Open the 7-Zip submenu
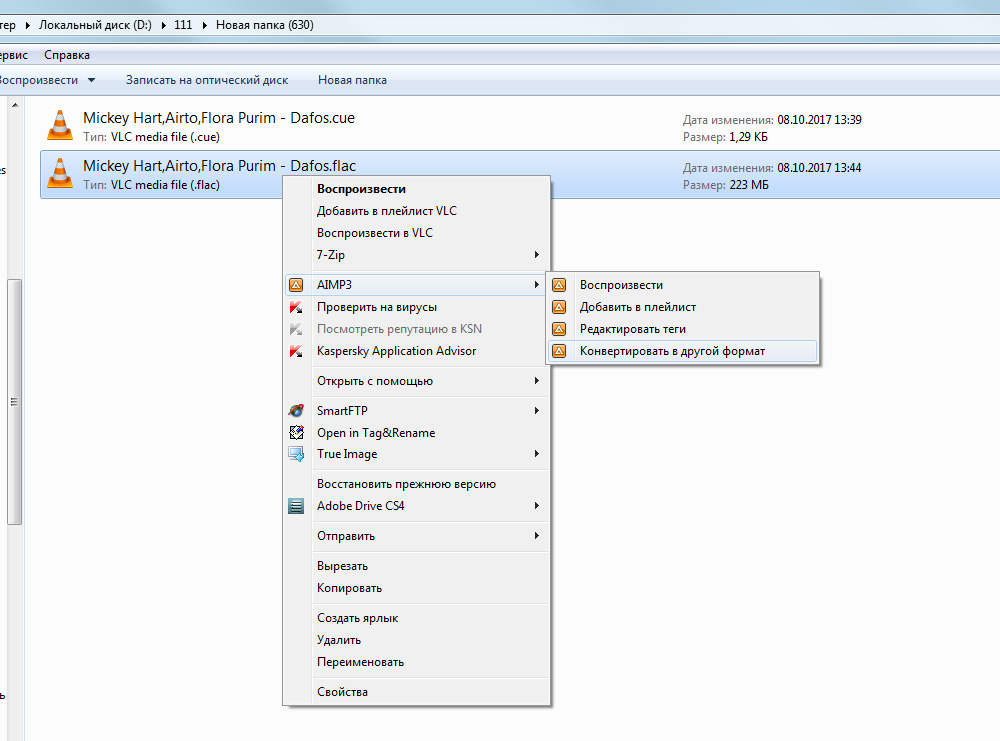This screenshot has height=741, width=1000. coord(416,255)
